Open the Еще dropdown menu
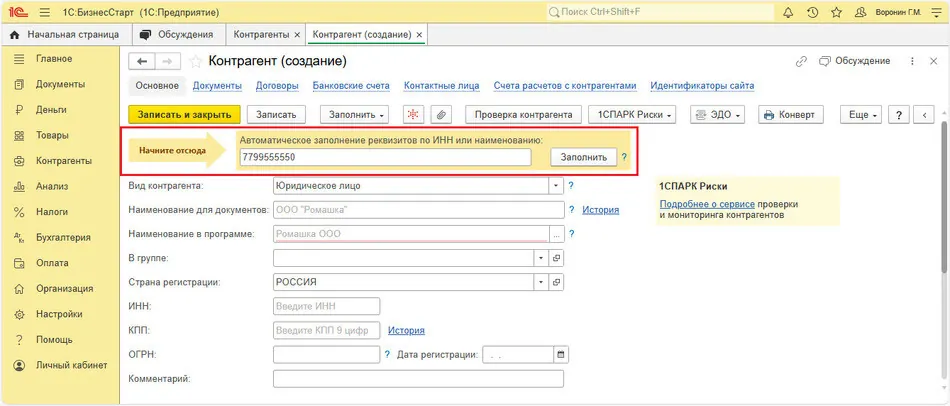Viewport: 950px width, 406px height. pos(862,115)
